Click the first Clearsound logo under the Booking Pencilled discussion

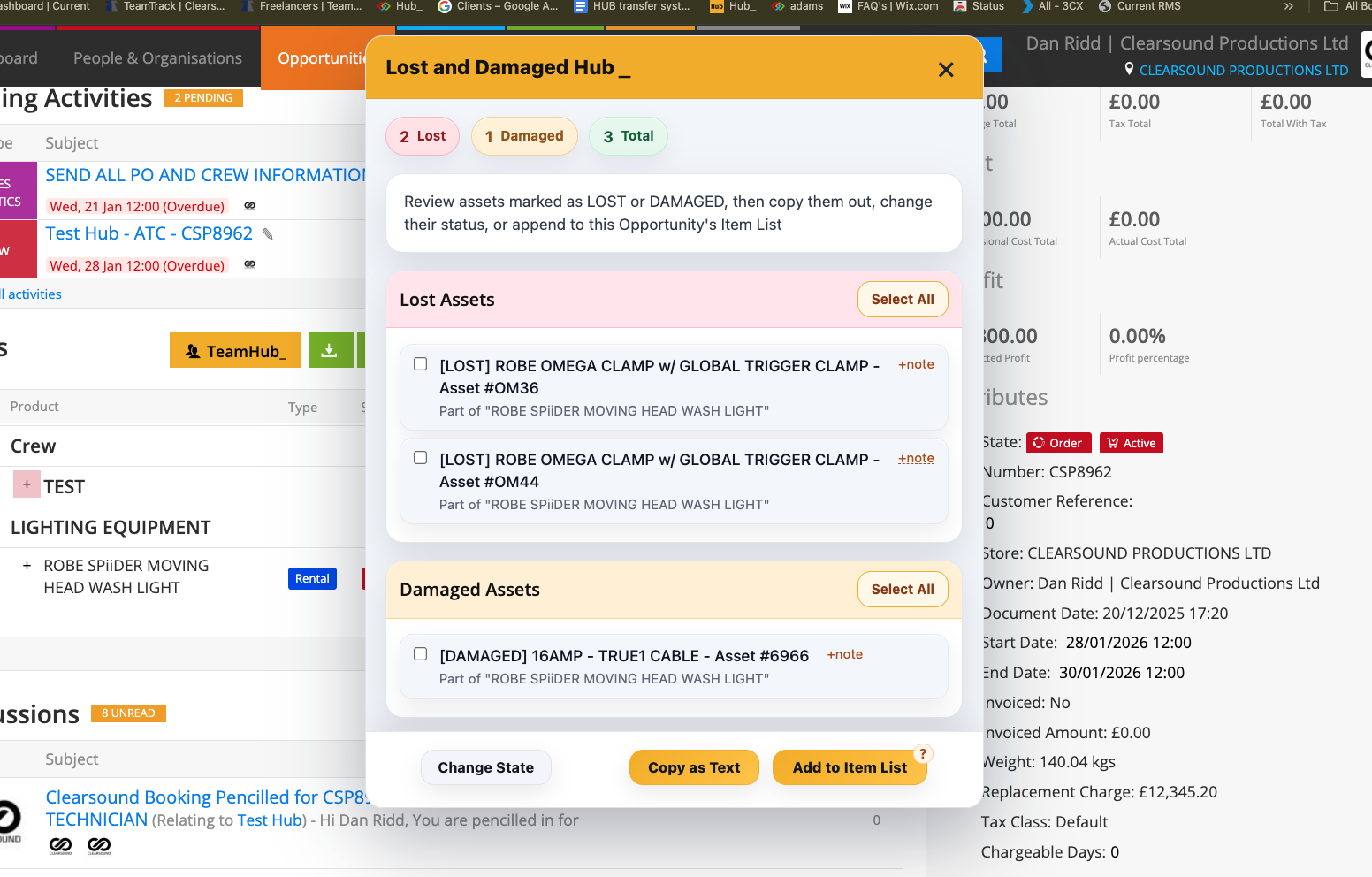pos(60,845)
